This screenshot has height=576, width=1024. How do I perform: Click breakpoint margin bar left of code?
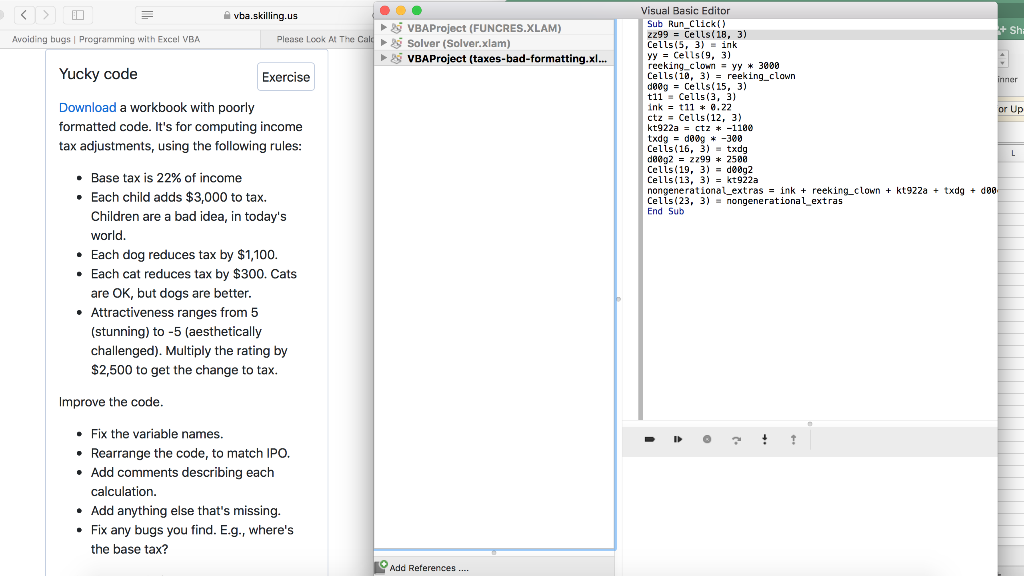[x=641, y=219]
